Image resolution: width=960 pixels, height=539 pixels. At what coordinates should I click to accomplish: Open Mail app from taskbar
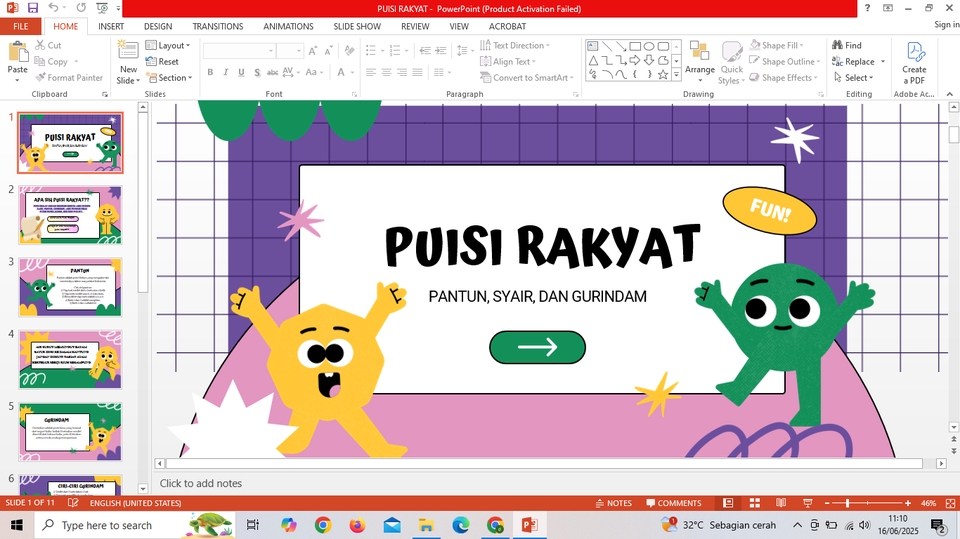tap(392, 525)
